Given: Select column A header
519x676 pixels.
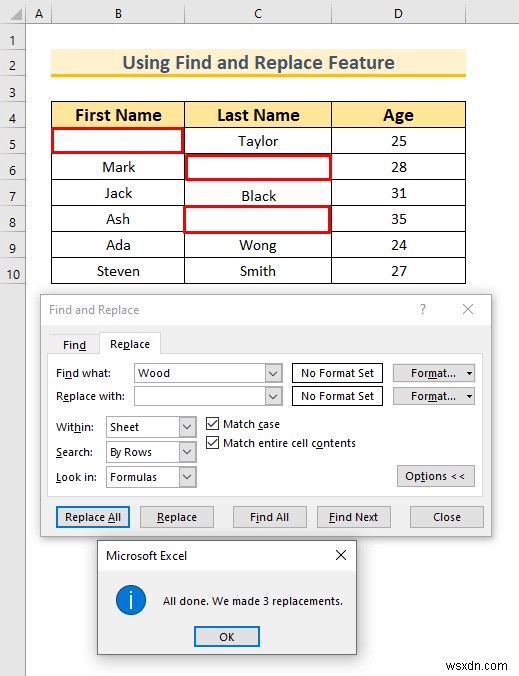Looking at the screenshot, I should 39,14.
